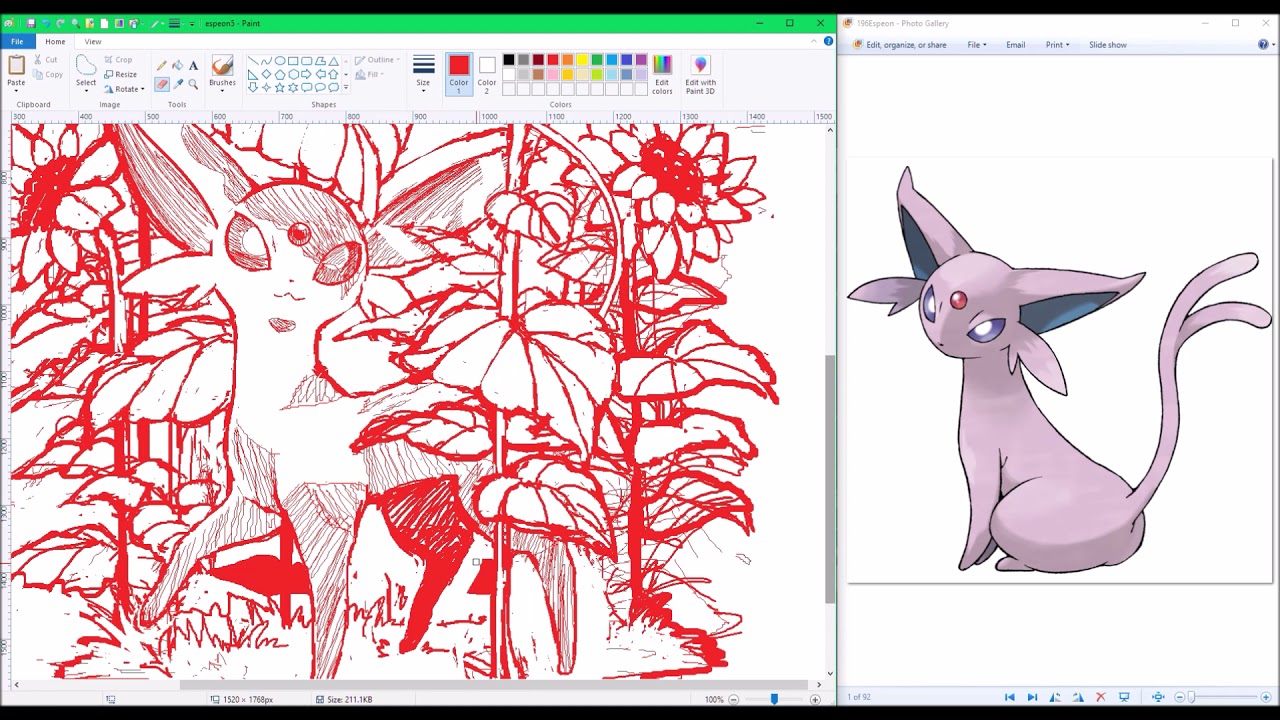Click the Photo Gallery zoom slider handle

tap(1191, 697)
